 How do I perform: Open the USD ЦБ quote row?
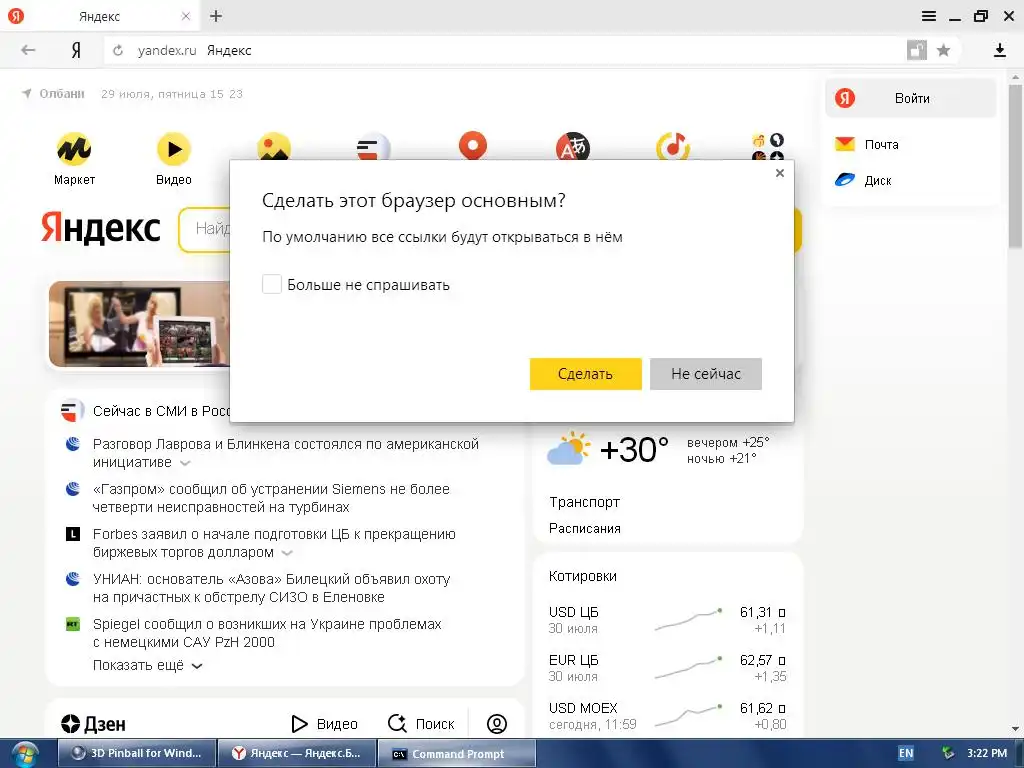[x=667, y=620]
